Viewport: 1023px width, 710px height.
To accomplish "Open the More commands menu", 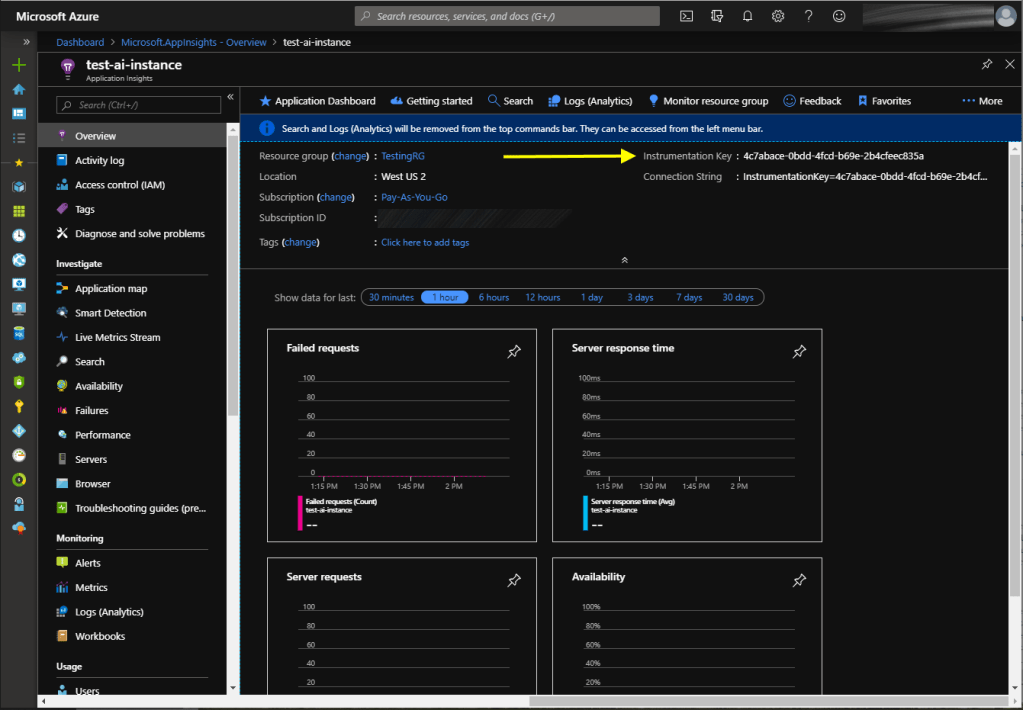I will coord(982,101).
